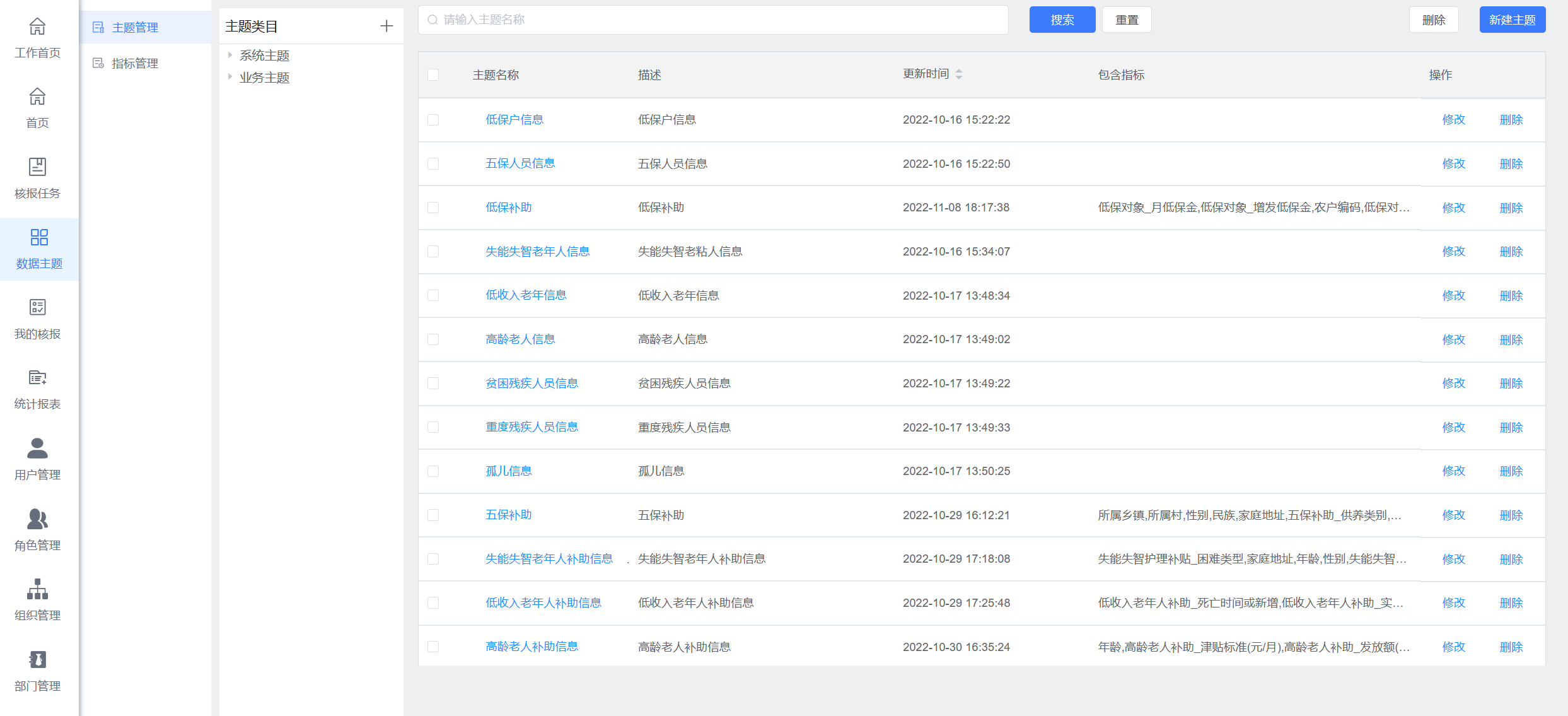1568x716 pixels.
Task: Click into the 请输入主题名称 search field
Action: pos(713,20)
